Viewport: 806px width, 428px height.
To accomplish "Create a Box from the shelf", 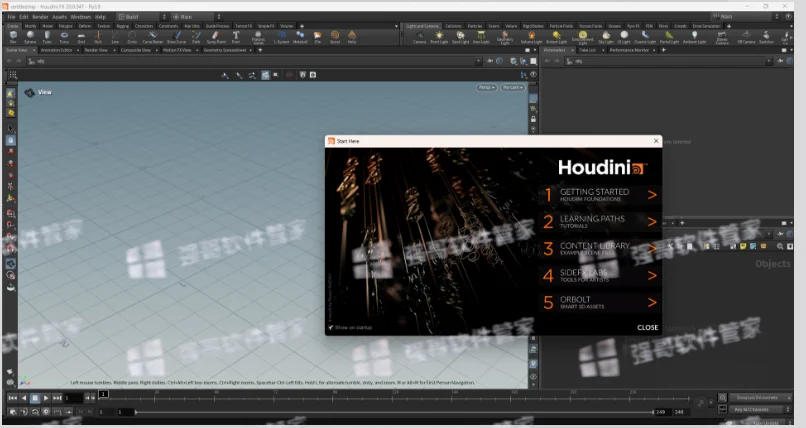I will click(13, 37).
